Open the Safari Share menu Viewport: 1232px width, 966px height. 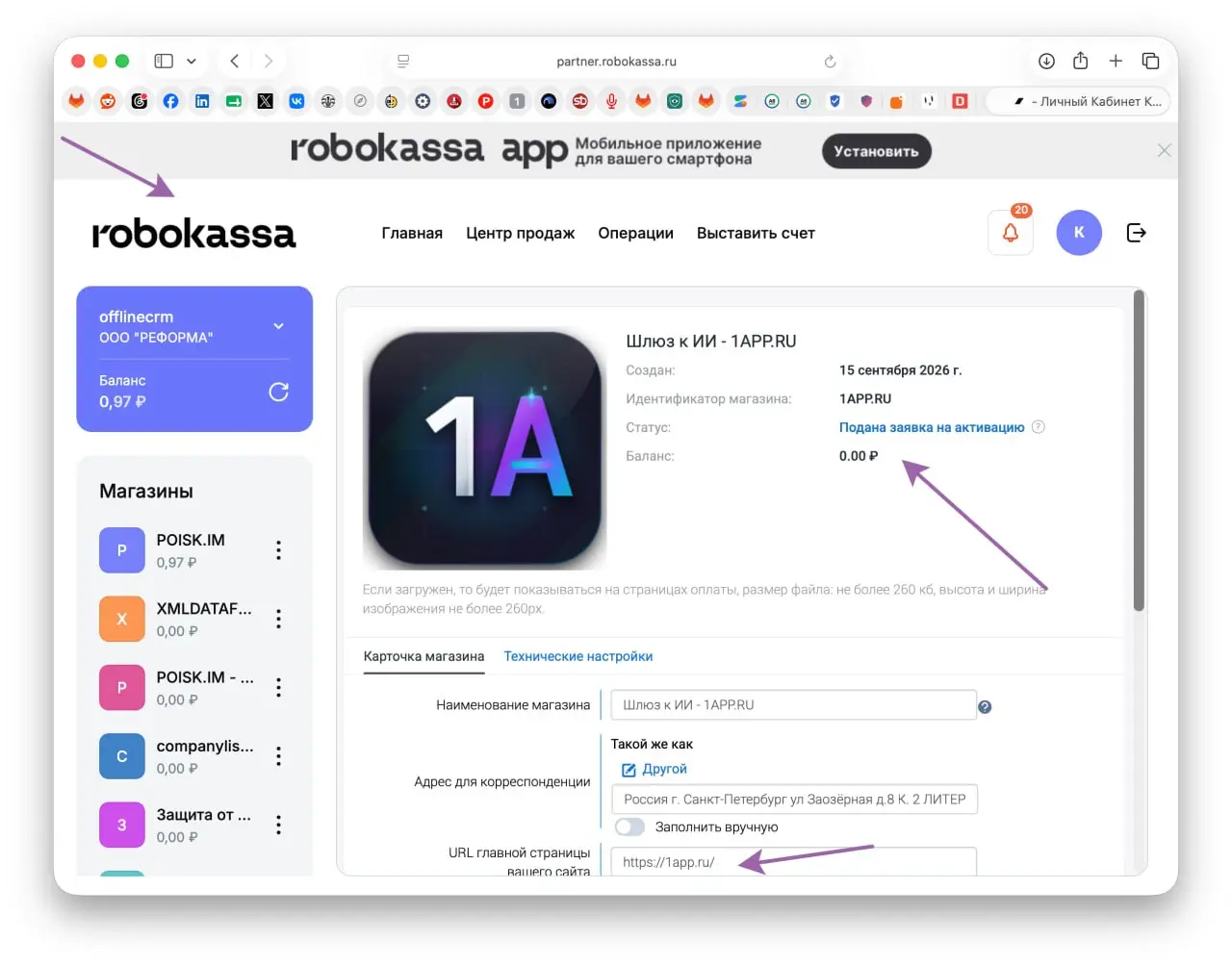(x=1081, y=61)
